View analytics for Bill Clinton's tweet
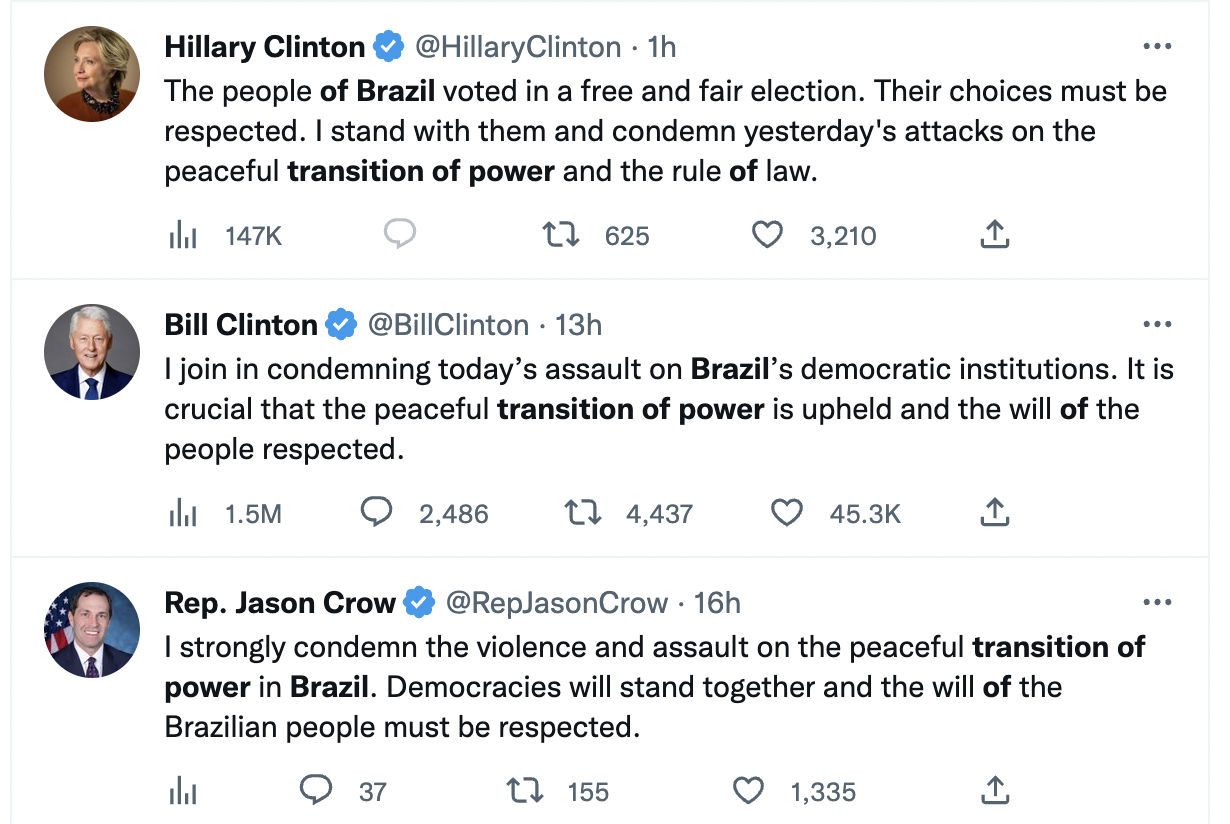Screen dimensions: 1230x824 click(x=181, y=513)
